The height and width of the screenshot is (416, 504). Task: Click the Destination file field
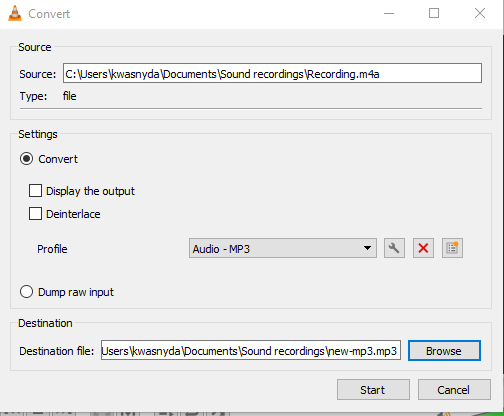(251, 350)
